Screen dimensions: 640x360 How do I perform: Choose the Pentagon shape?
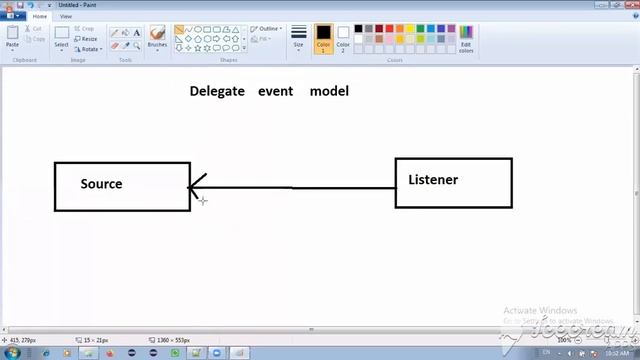(198, 39)
